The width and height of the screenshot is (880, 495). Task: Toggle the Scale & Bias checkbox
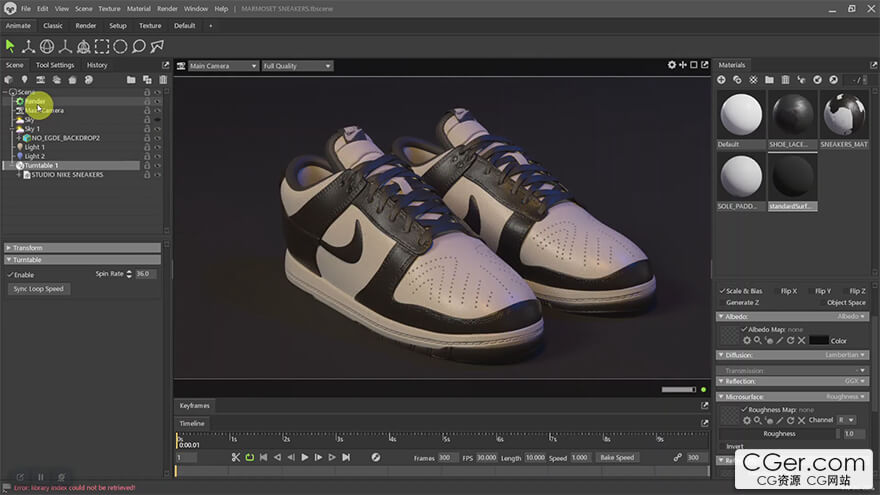723,291
